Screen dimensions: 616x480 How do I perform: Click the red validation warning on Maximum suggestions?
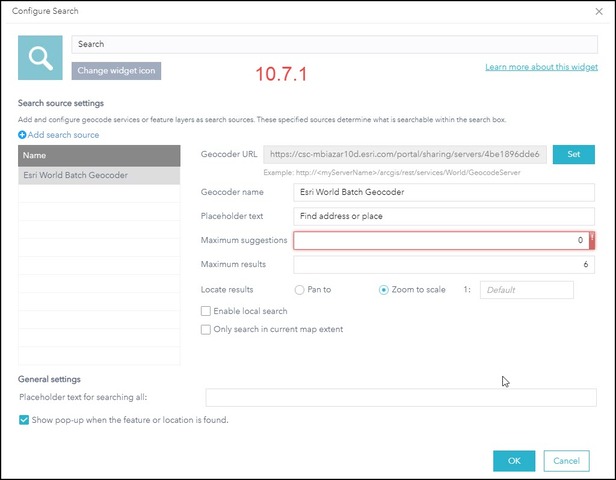point(592,240)
